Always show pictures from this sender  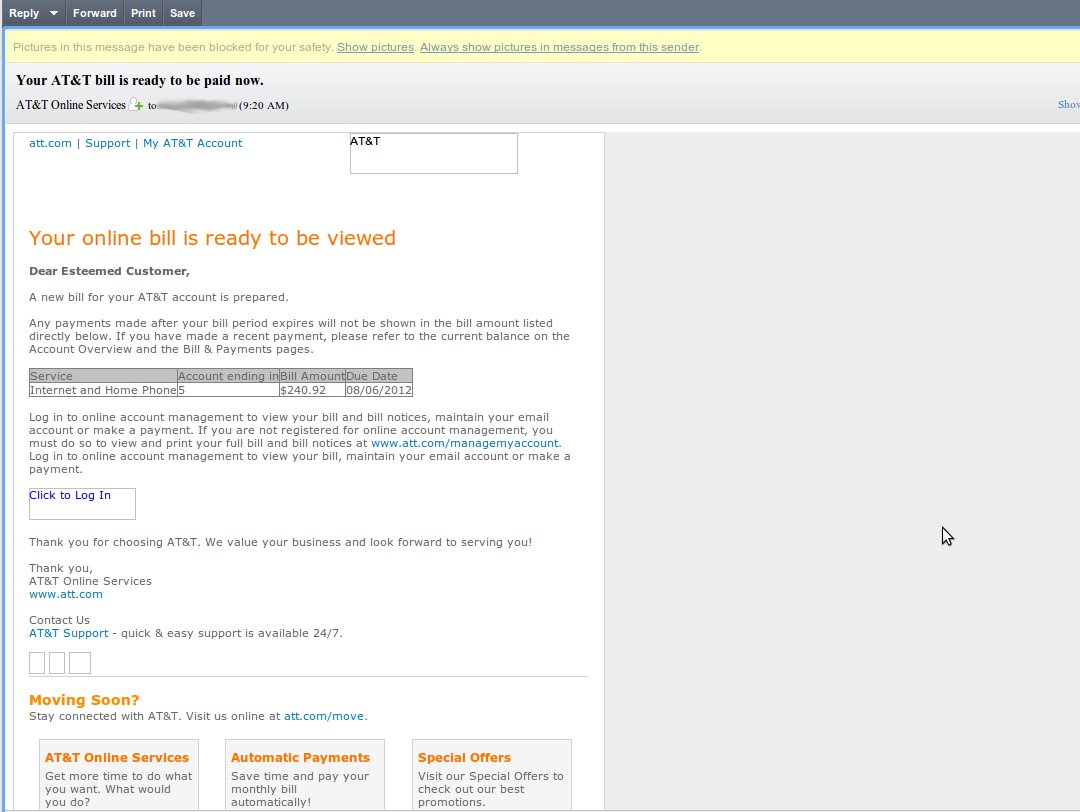pos(559,47)
